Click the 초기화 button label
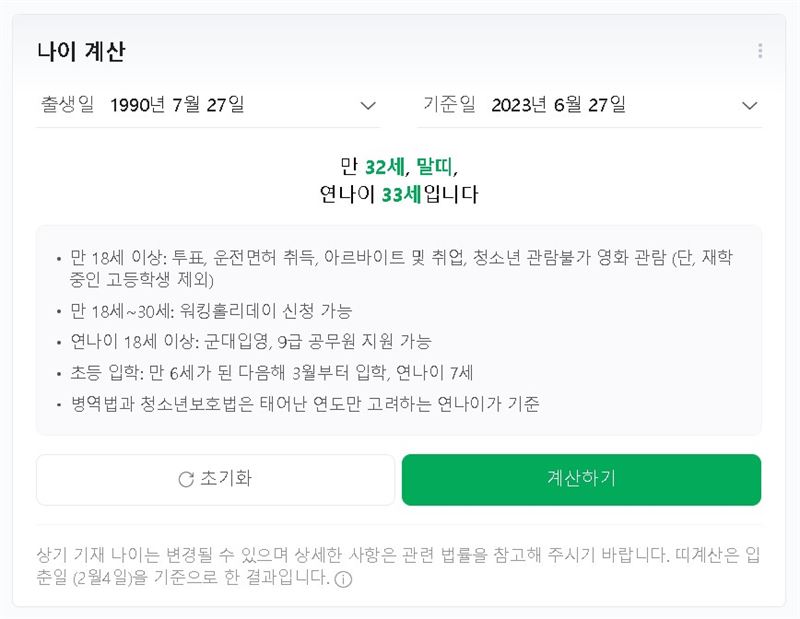 (226, 479)
